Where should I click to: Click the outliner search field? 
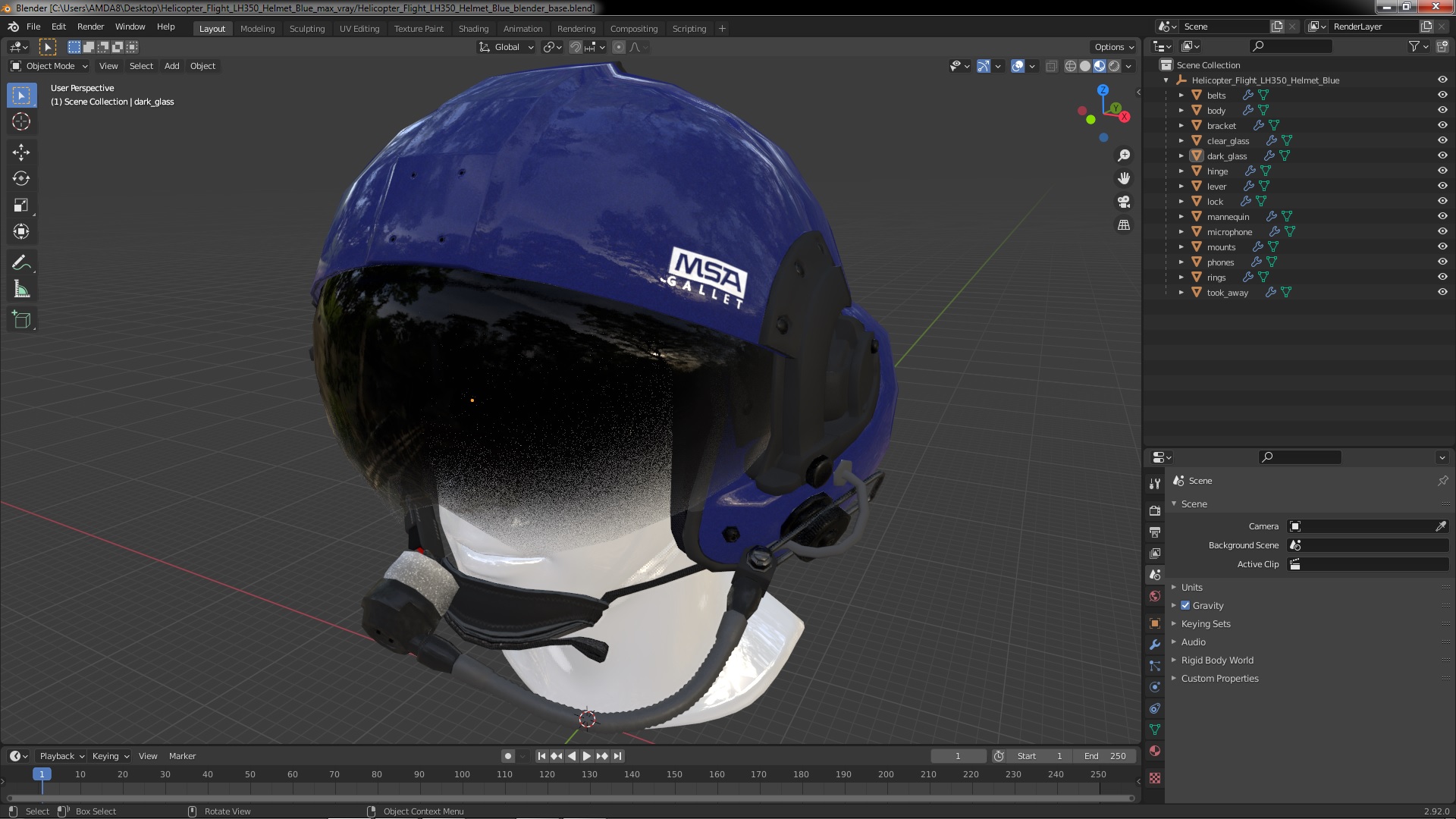tap(1291, 46)
